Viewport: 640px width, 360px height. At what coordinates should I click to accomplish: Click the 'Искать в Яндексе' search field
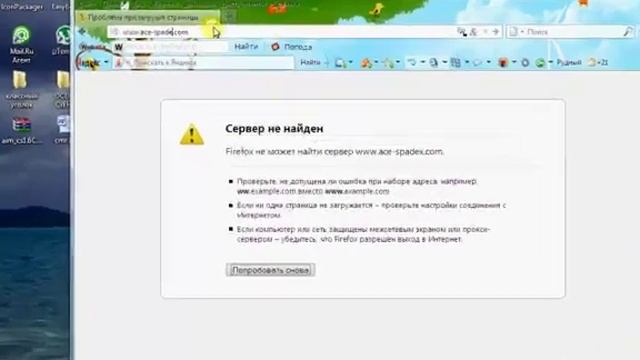pos(204,62)
